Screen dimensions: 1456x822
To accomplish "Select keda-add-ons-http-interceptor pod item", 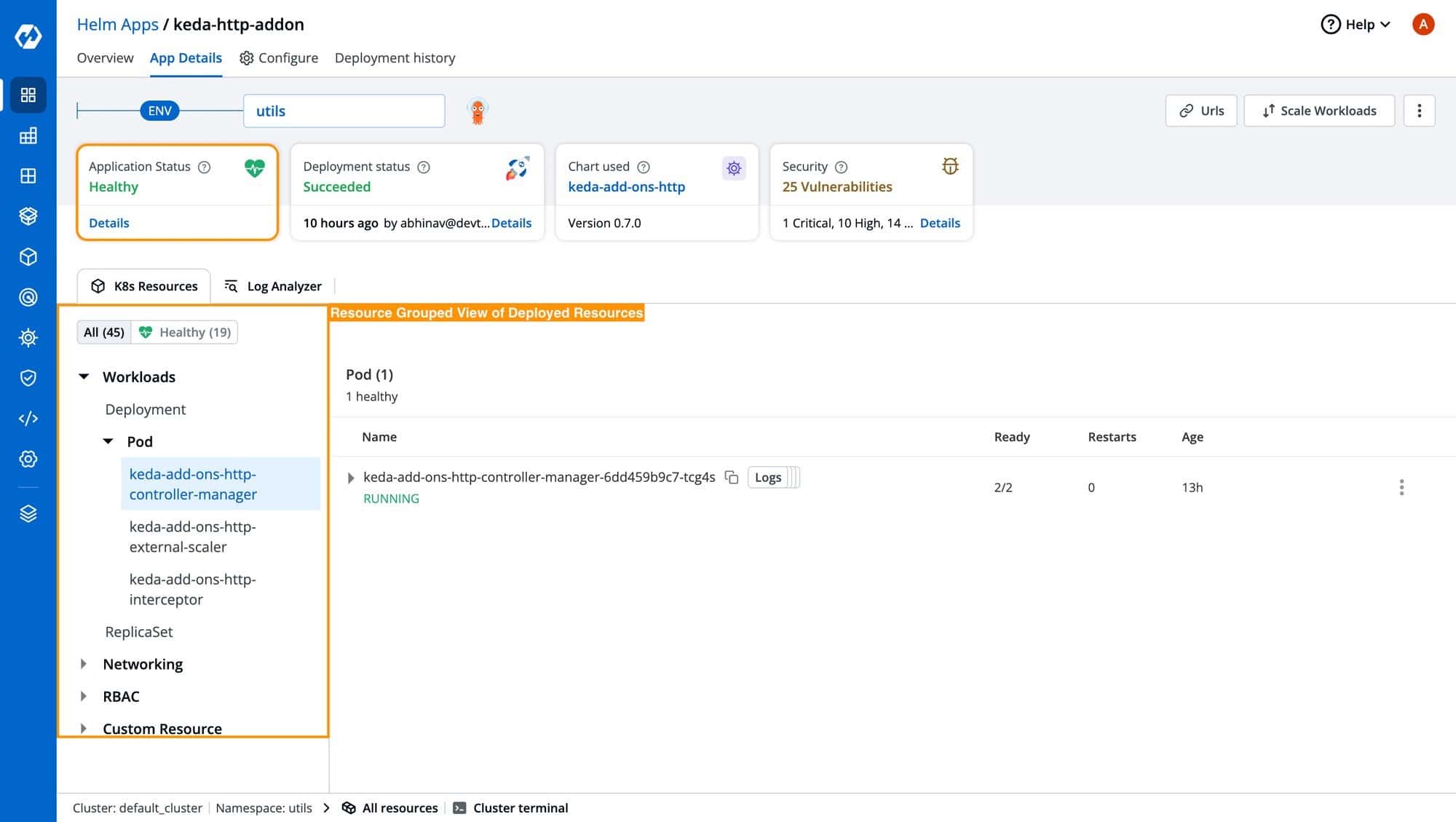I will coord(192,589).
